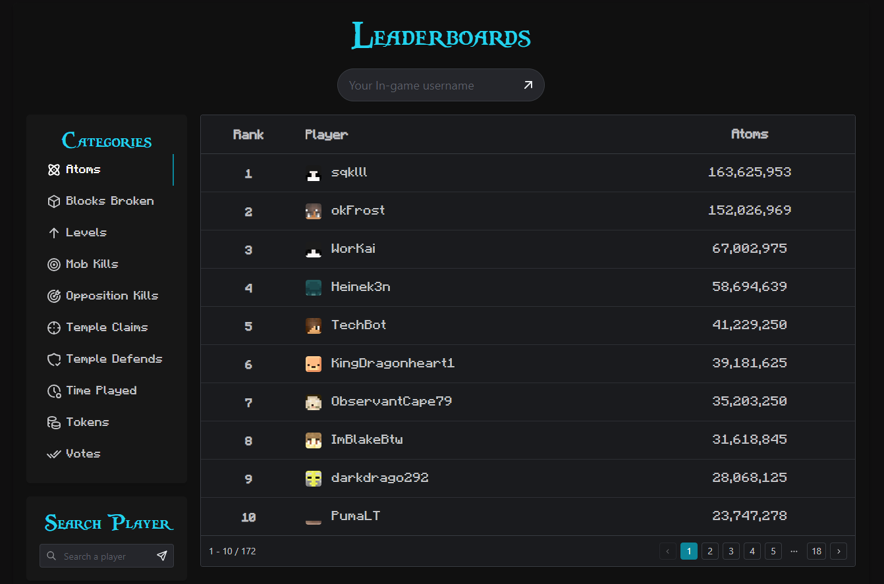Click the Votes checkmark icon

click(55, 453)
